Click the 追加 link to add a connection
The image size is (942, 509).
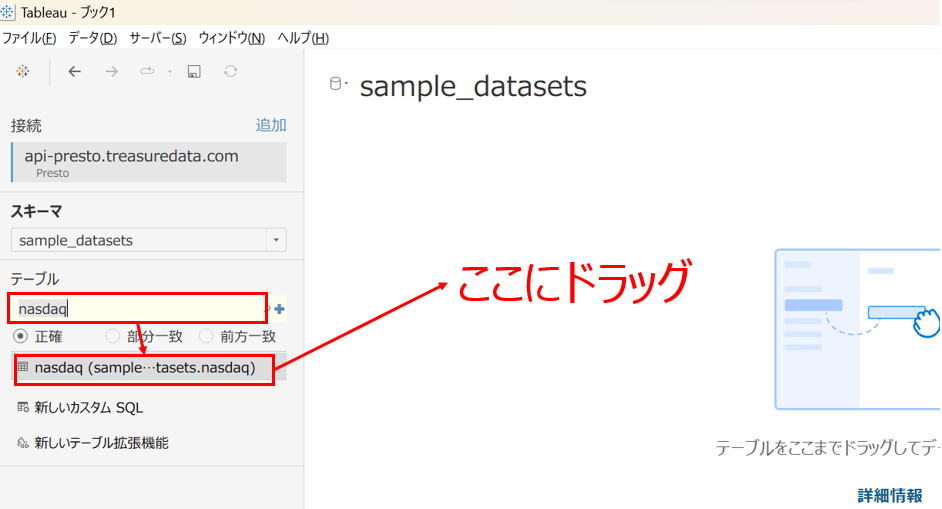[271, 125]
